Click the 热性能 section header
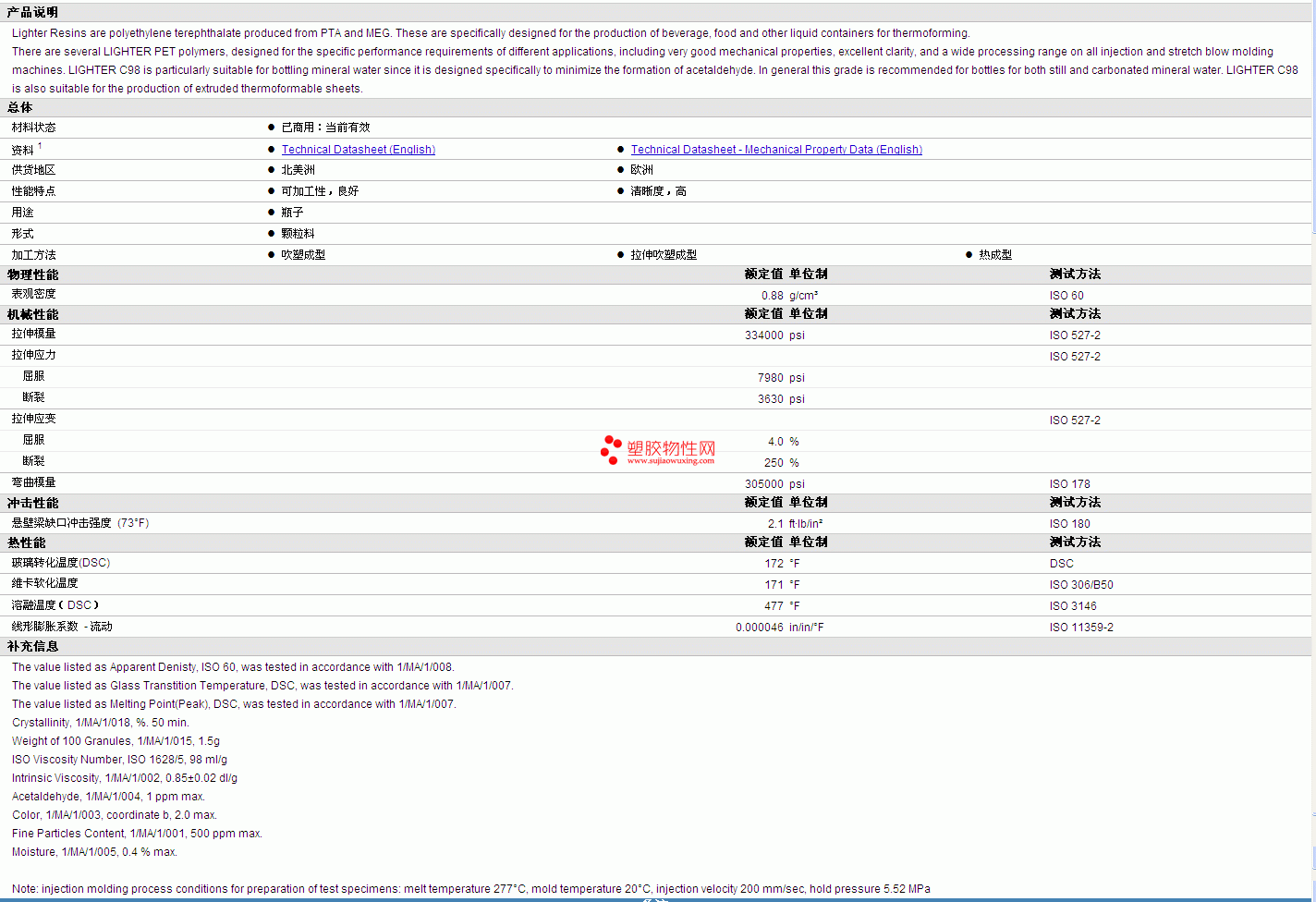This screenshot has height=902, width=1316. tap(26, 542)
